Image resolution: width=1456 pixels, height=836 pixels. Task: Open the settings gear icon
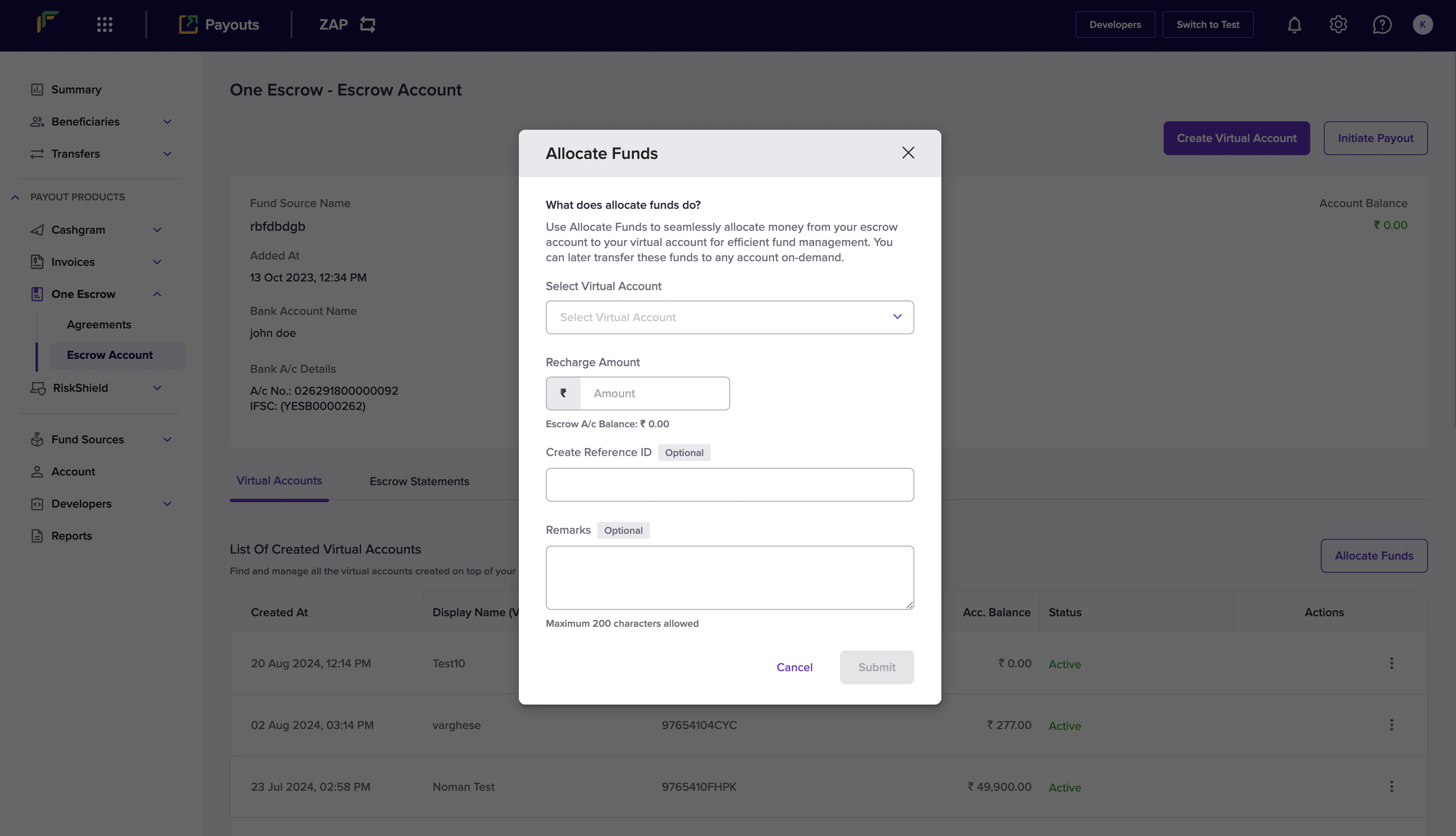(1338, 25)
